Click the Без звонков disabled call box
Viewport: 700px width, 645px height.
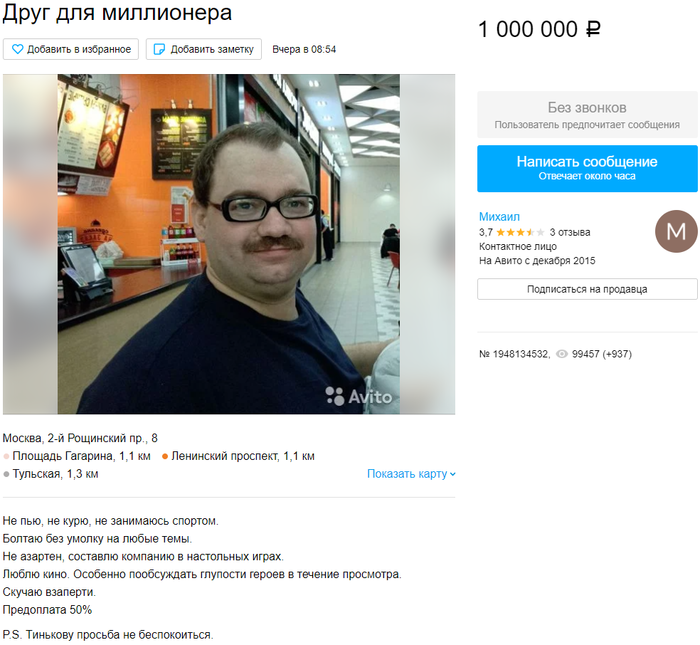[x=587, y=115]
